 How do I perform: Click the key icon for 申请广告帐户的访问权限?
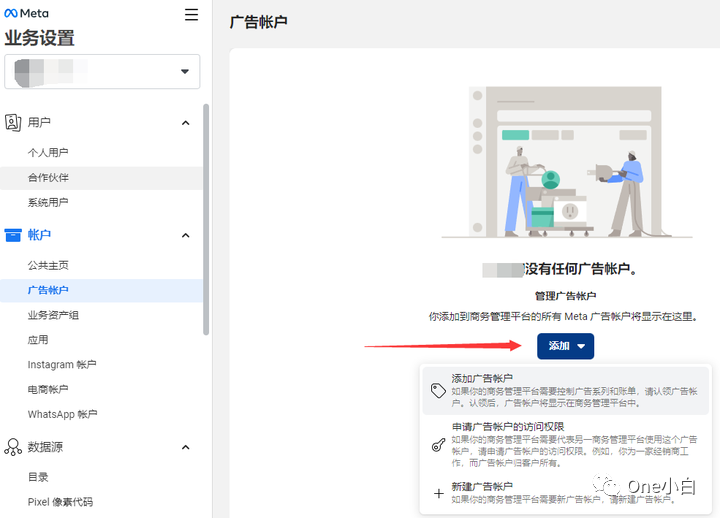[x=438, y=445]
